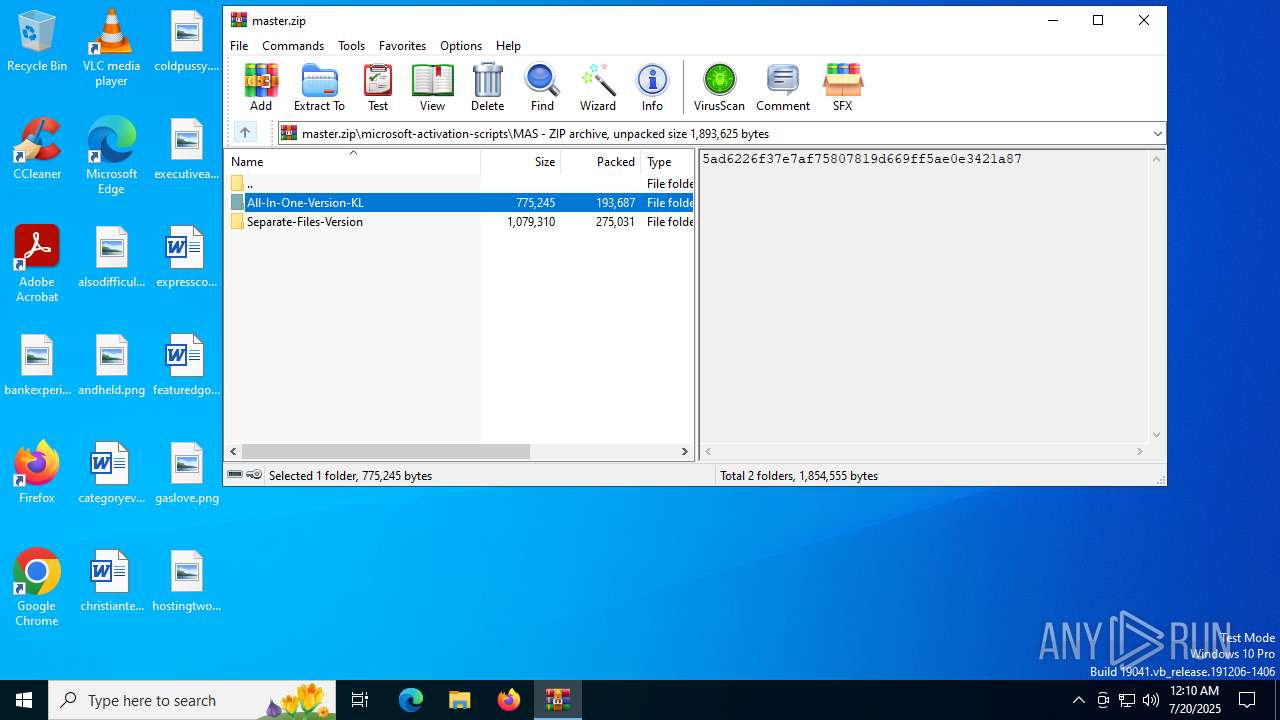Select andheld.png desktop file
The height and width of the screenshot is (720, 1280).
pyautogui.click(x=112, y=365)
